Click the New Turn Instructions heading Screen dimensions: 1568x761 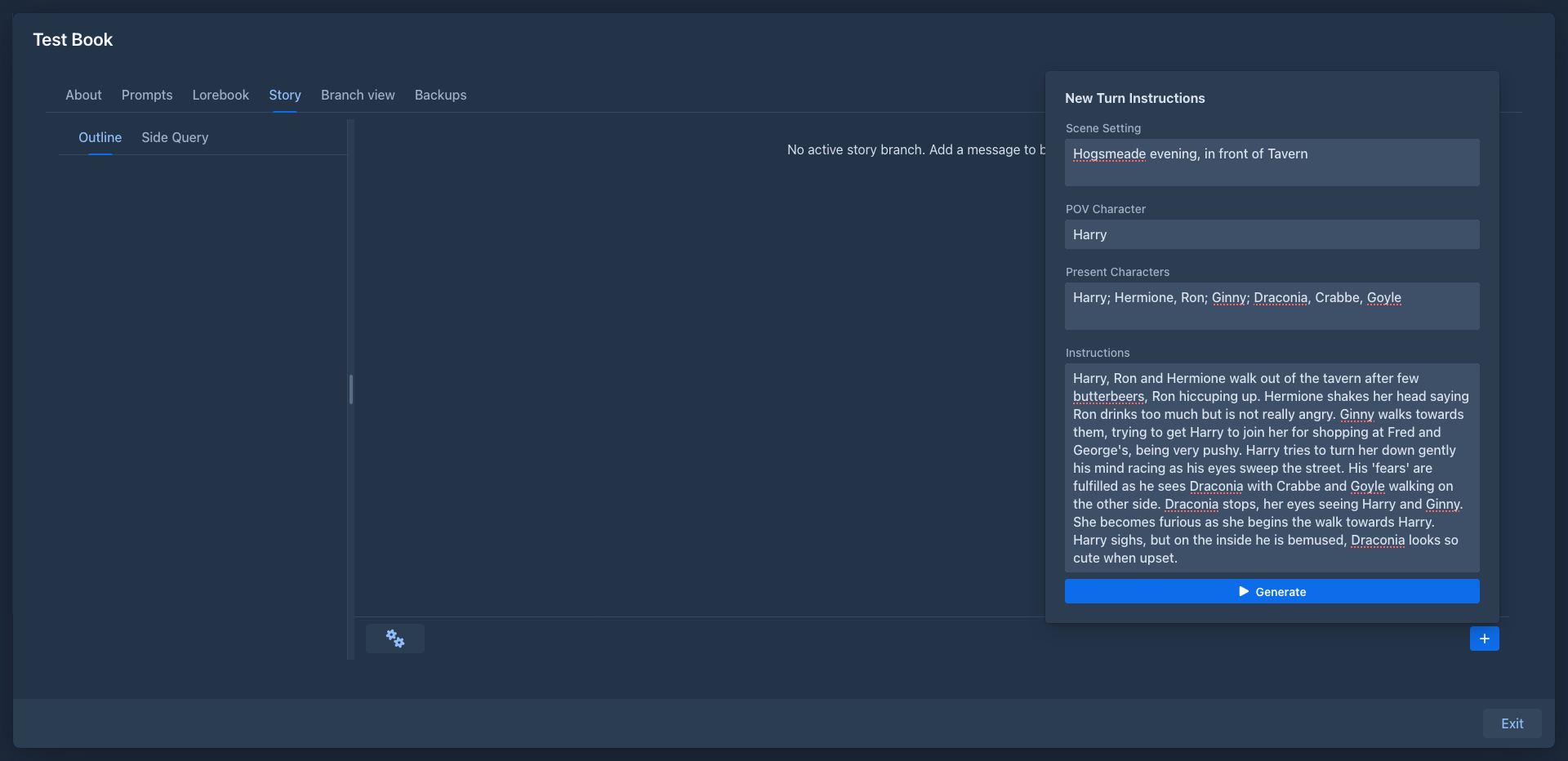point(1134,98)
